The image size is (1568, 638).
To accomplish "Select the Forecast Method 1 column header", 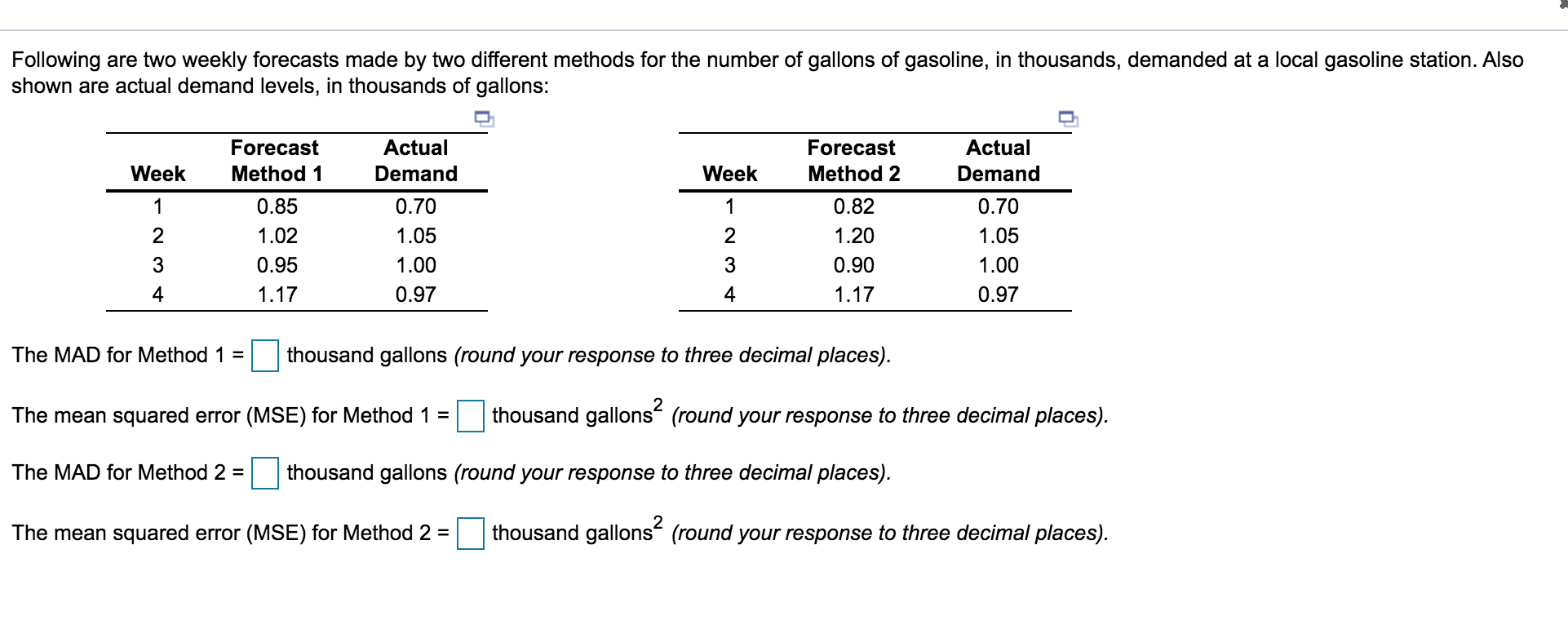I will 275,161.
